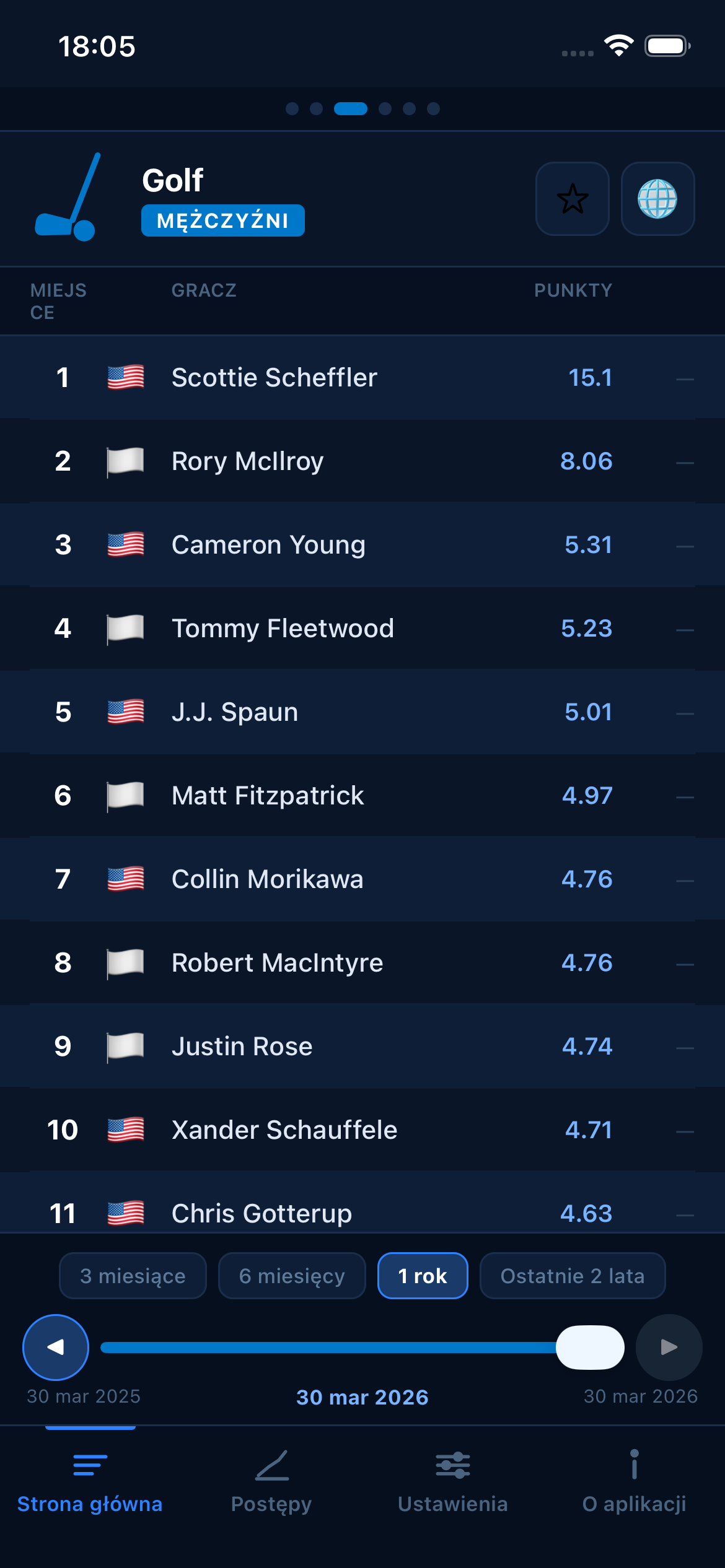Select the 1 rok time period
The height and width of the screenshot is (1568, 725).
(x=422, y=1276)
